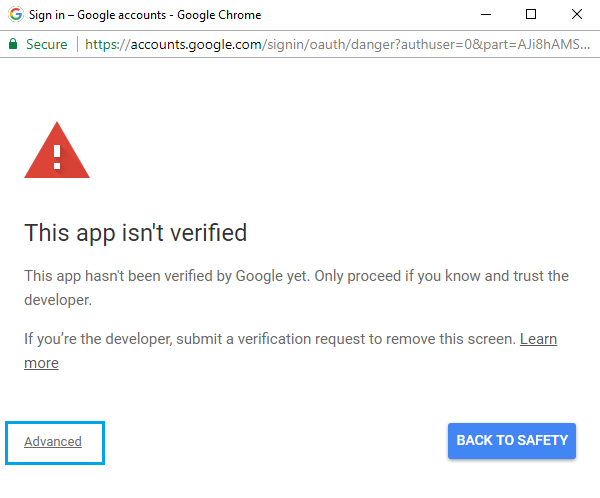Click the window title 'Sign in – Google accounts'

tap(98, 15)
